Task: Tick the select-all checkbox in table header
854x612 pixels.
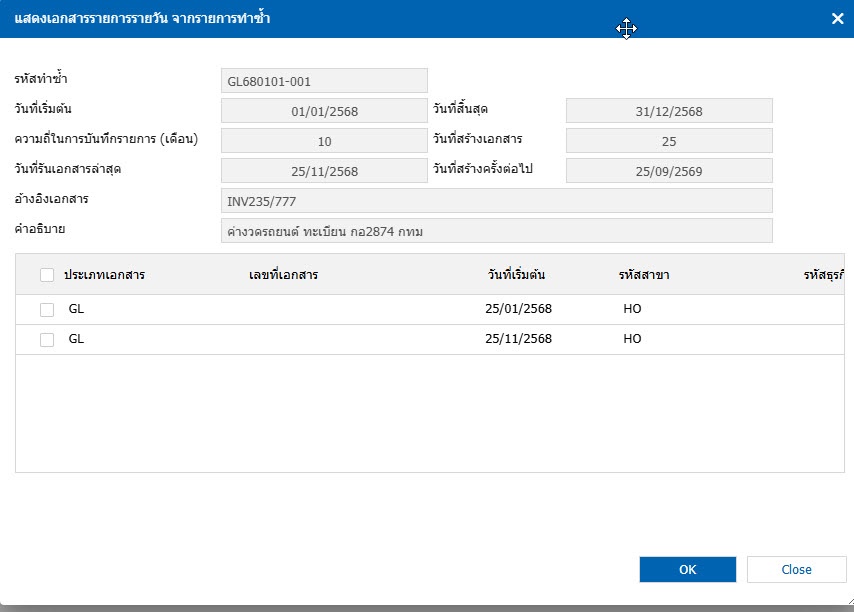Action: tap(47, 275)
